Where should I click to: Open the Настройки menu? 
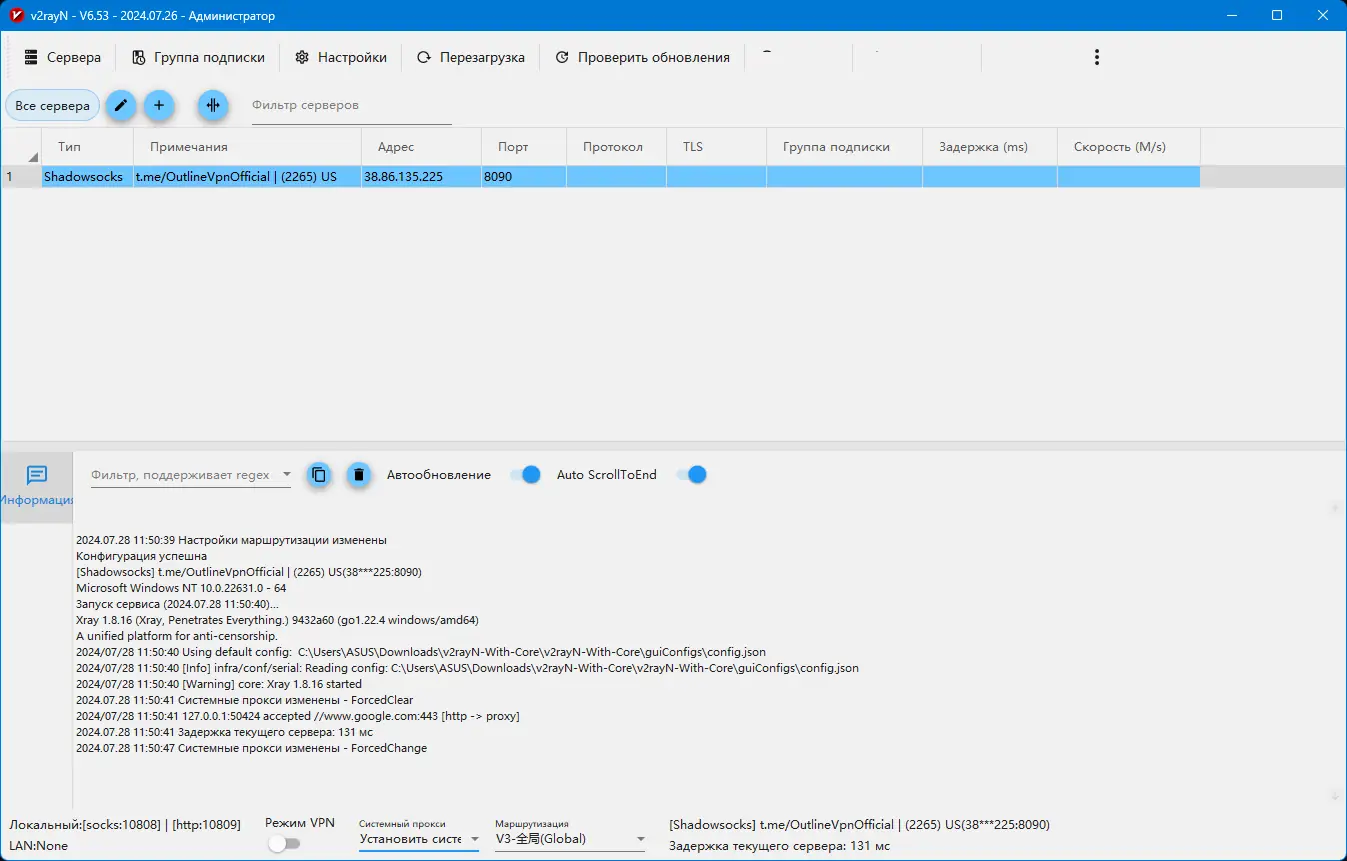[x=341, y=58]
